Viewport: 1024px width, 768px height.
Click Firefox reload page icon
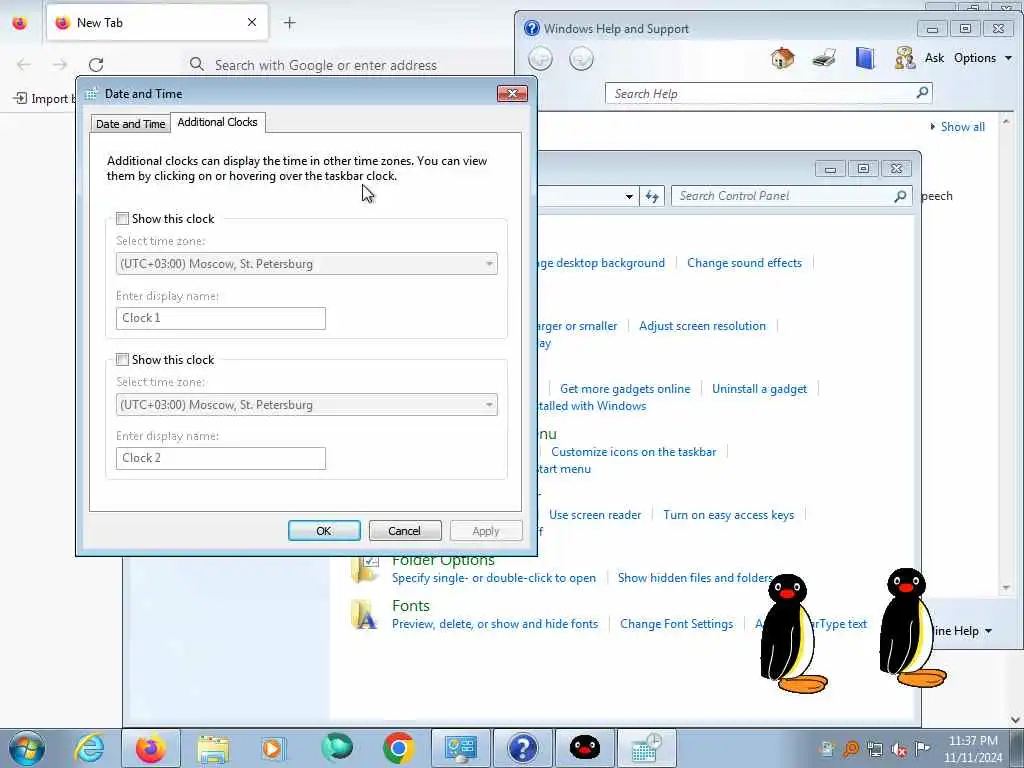[x=96, y=65]
